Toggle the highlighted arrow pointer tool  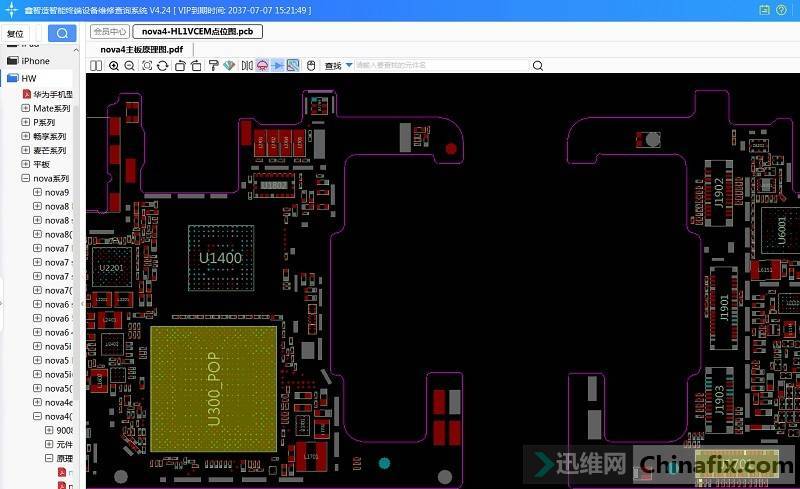[278, 66]
